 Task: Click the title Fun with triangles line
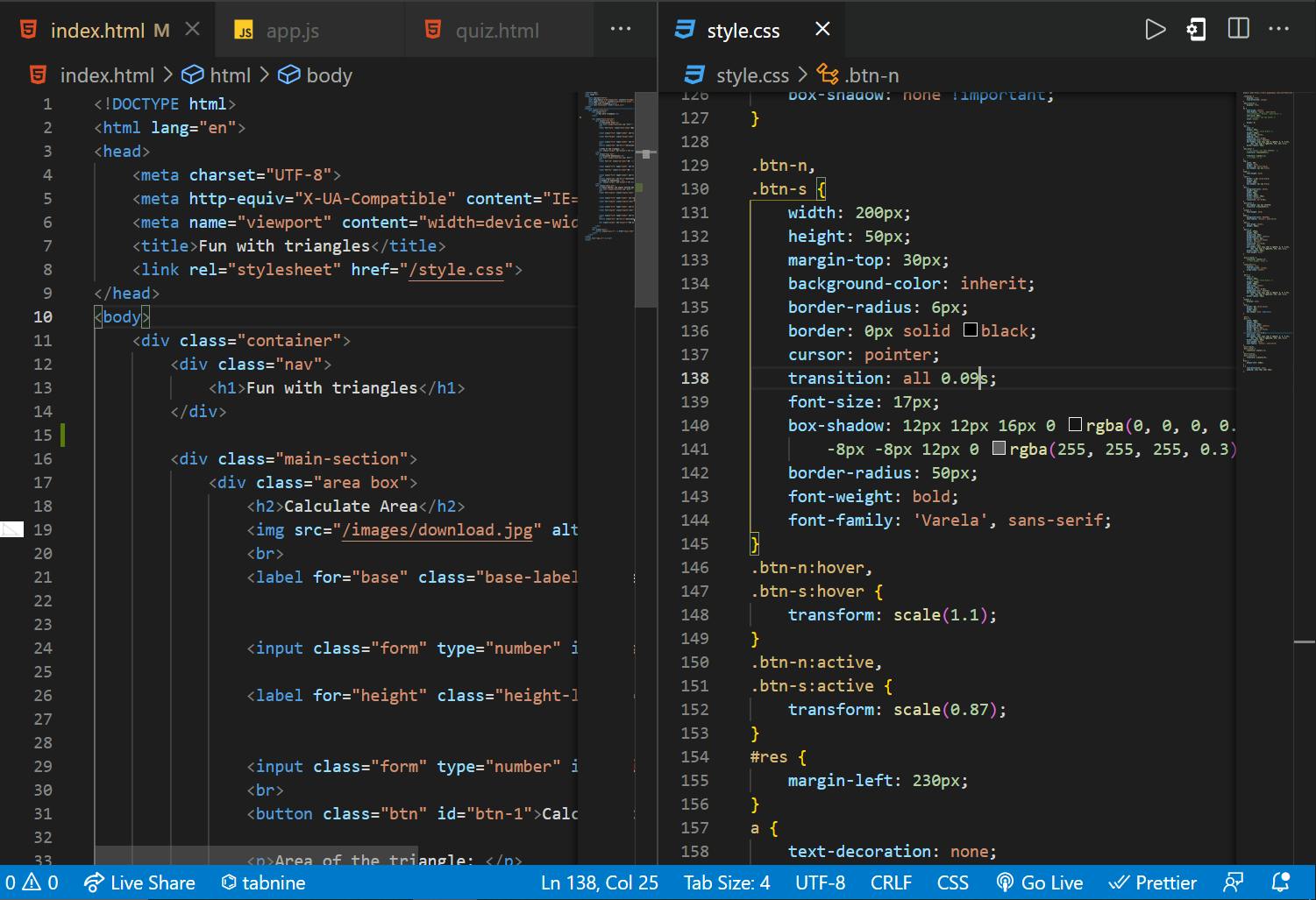(x=288, y=246)
